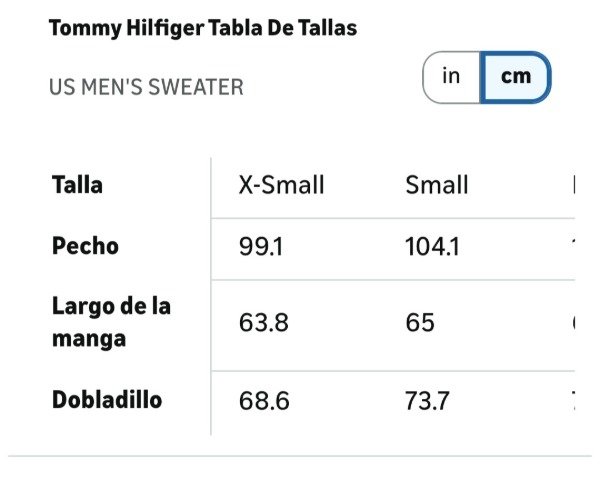Select the Largo de la manga row label
The height and width of the screenshot is (491, 600).
click(111, 322)
